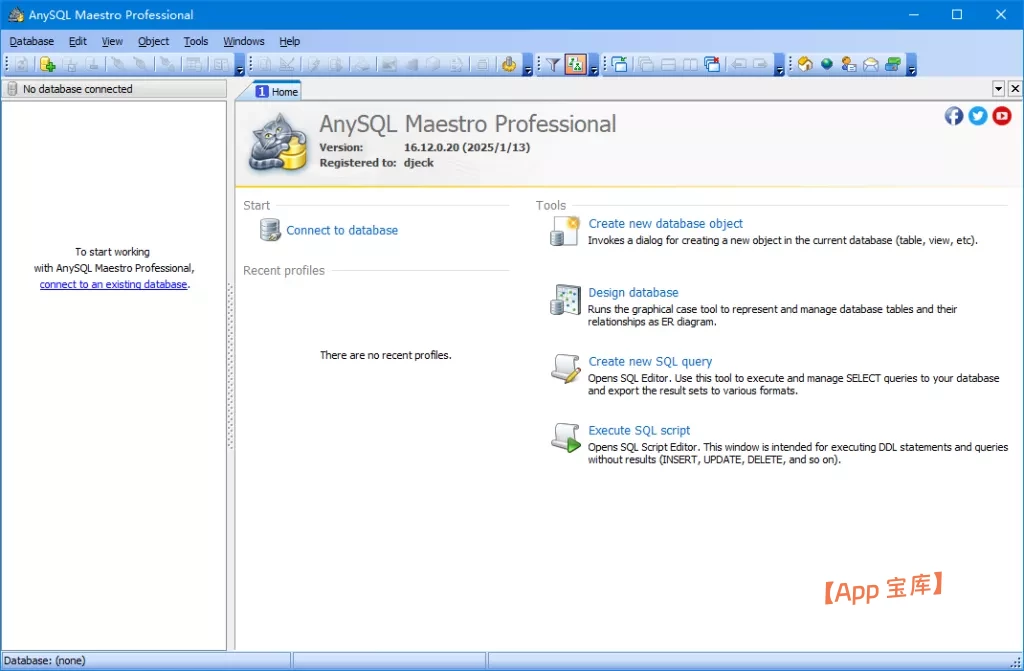Expand the filter toolbar options arrow

pos(594,68)
